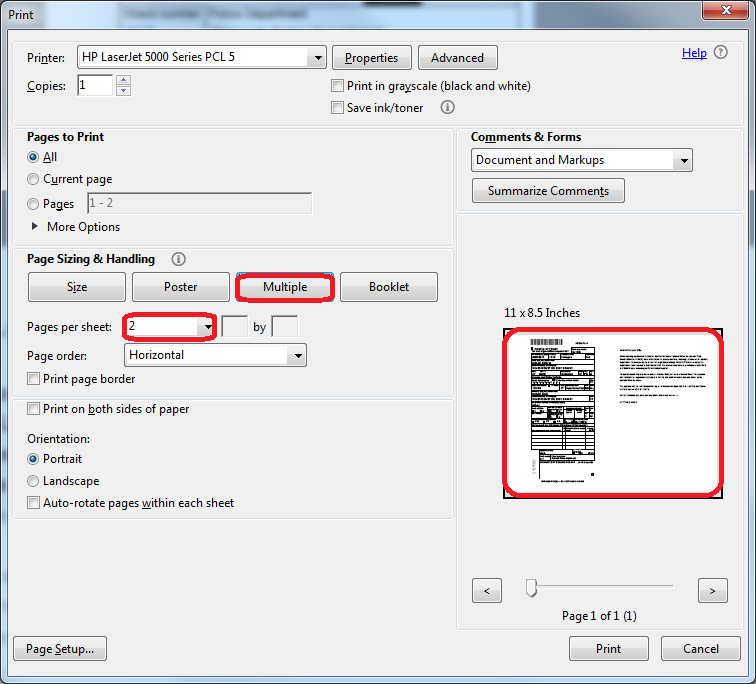Image resolution: width=756 pixels, height=684 pixels.
Task: Click the page preview slider handle
Action: [x=532, y=589]
